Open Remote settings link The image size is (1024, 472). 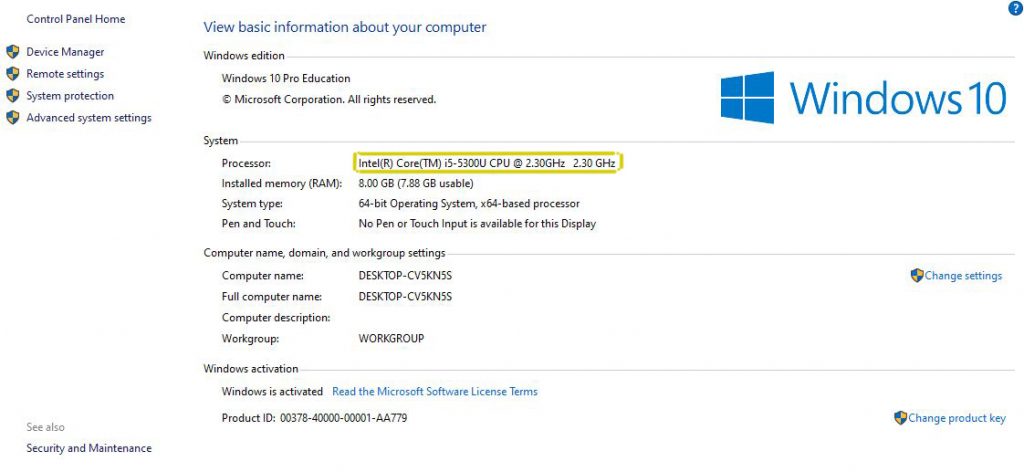click(65, 74)
